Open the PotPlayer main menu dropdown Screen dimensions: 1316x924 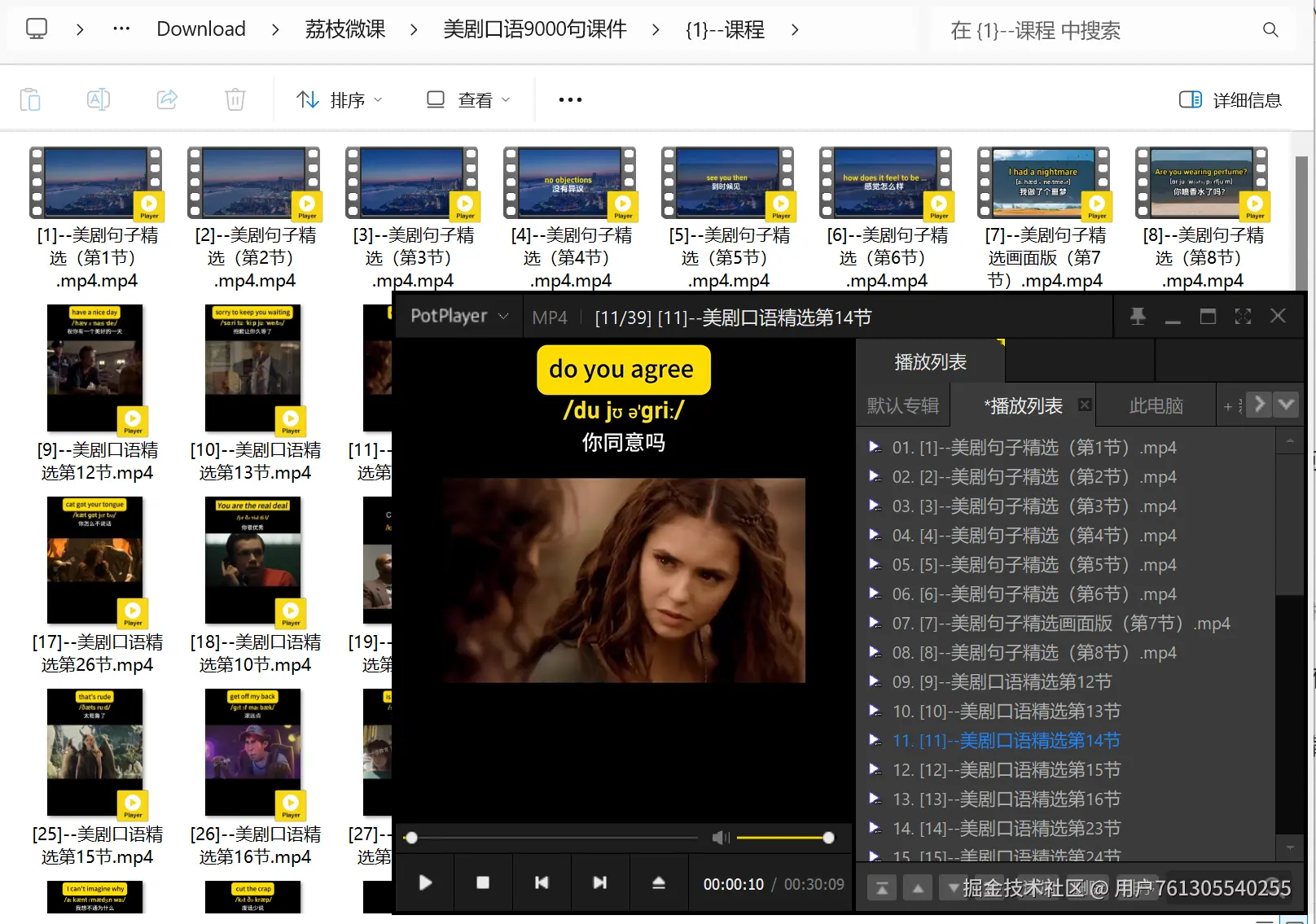460,316
